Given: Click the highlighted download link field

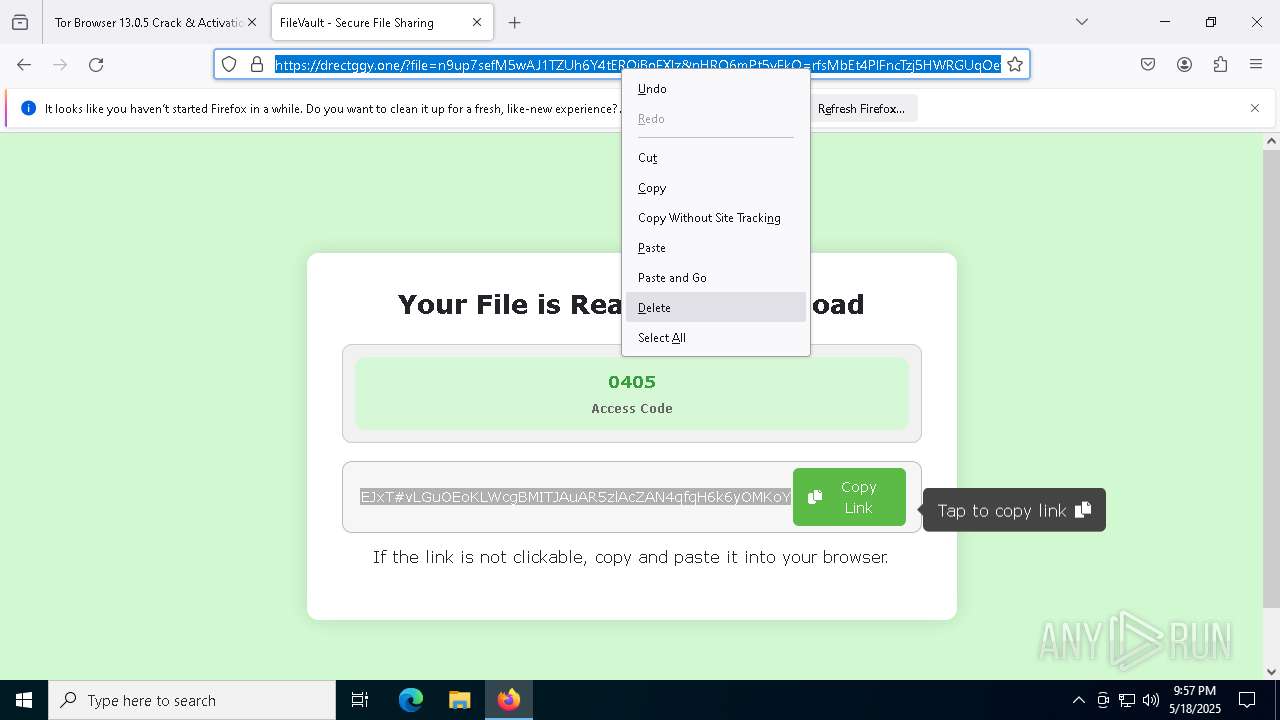Looking at the screenshot, I should 575,497.
